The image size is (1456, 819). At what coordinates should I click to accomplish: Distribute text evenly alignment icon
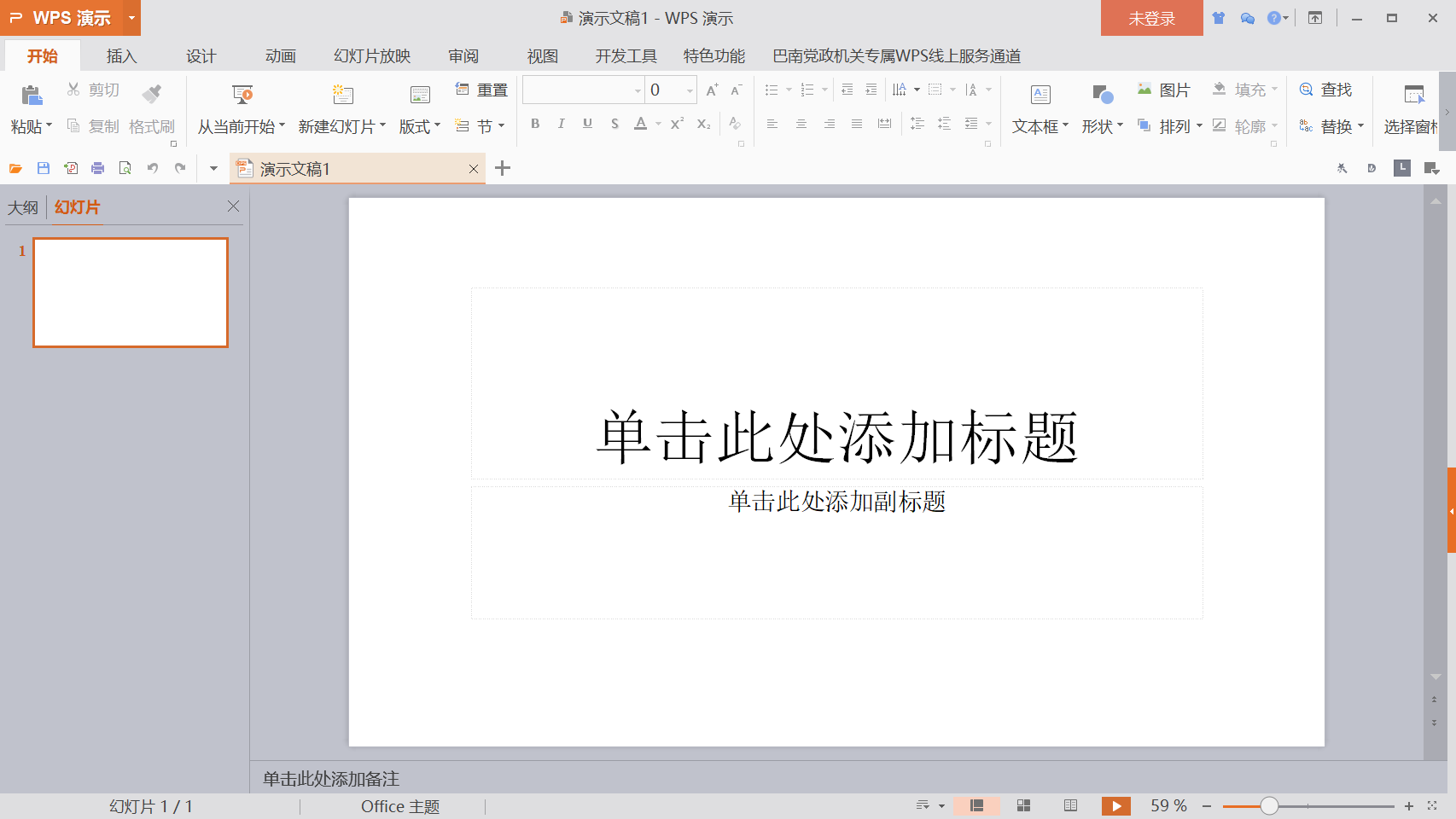884,124
